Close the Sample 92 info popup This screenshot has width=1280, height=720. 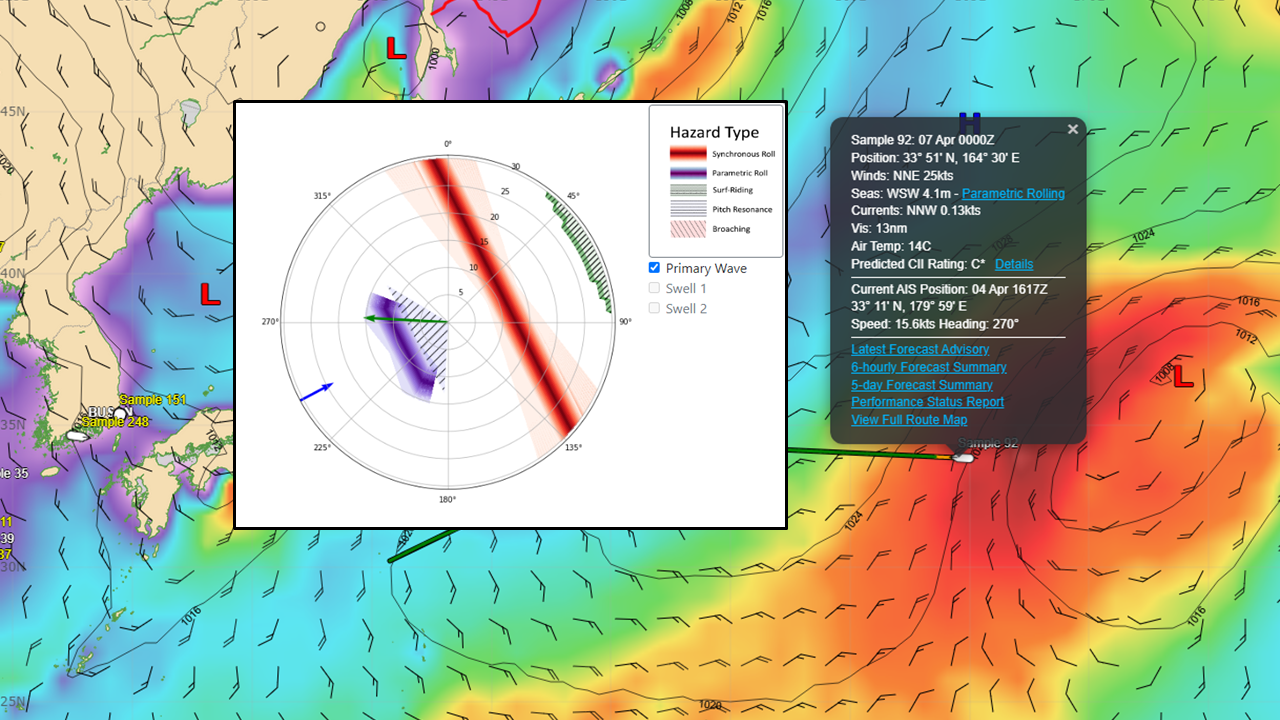(x=1073, y=129)
